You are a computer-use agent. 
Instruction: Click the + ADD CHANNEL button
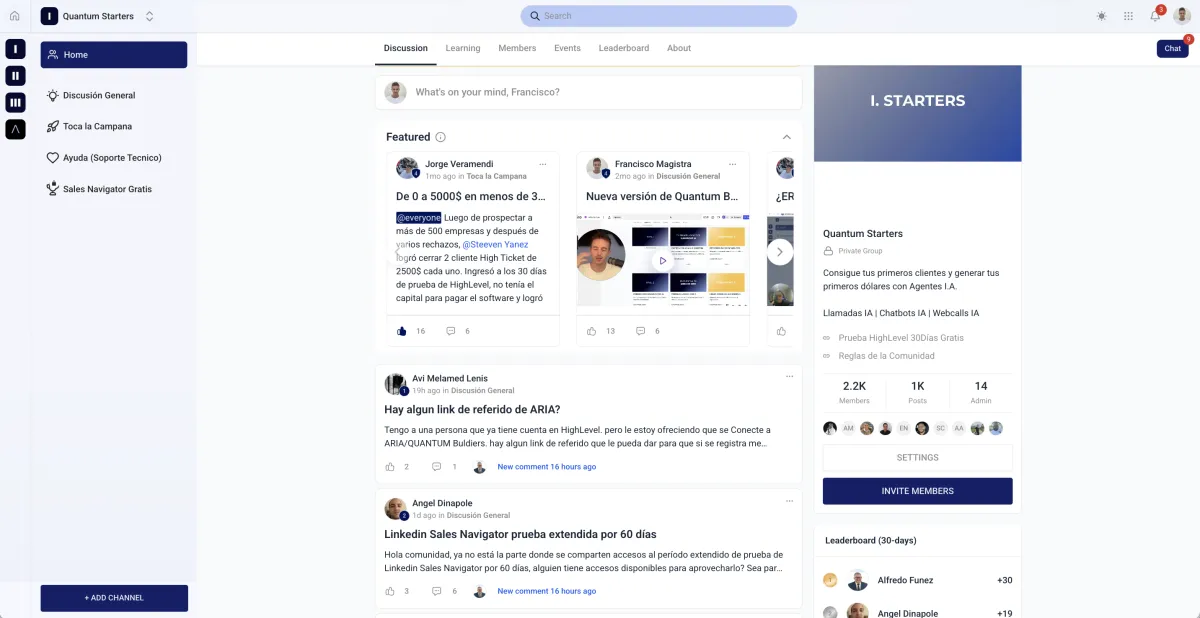pos(114,598)
